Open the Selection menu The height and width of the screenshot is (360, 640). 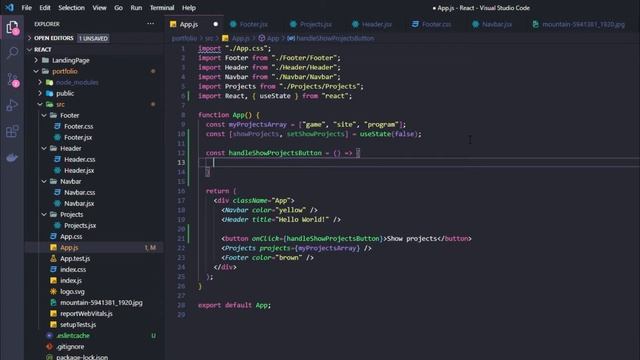coord(71,8)
